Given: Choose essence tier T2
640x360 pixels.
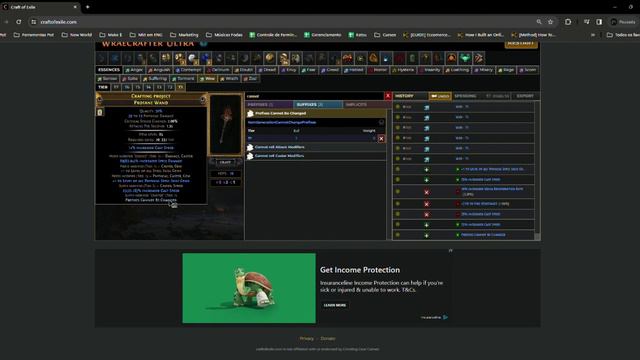Looking at the screenshot, I should [x=170, y=87].
